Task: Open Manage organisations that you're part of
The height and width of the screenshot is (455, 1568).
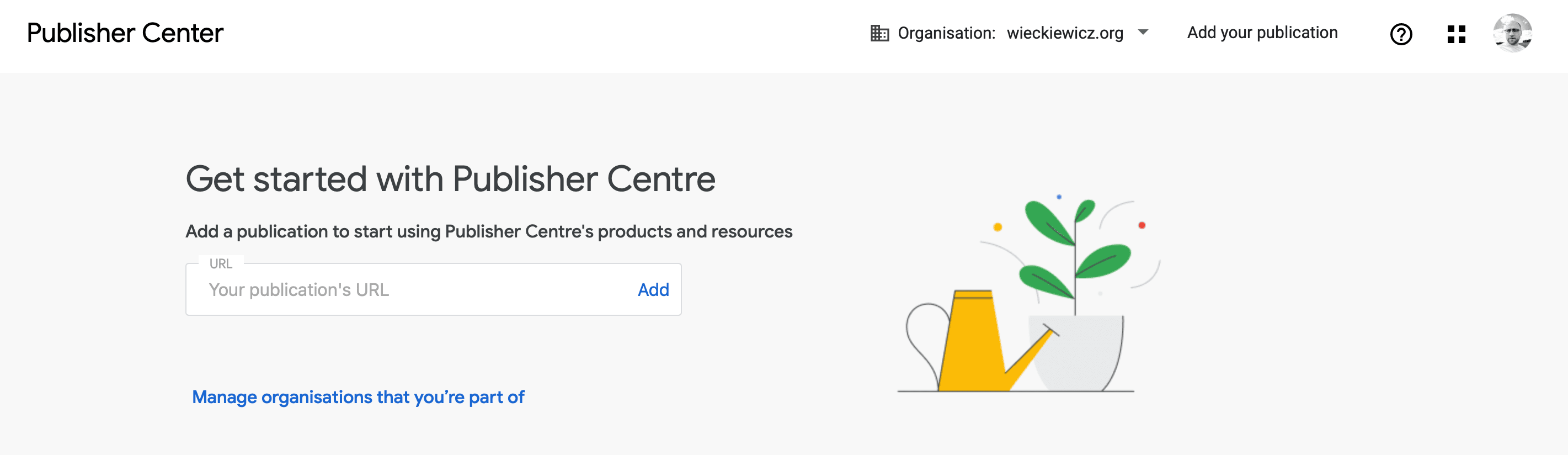Action: tap(358, 397)
